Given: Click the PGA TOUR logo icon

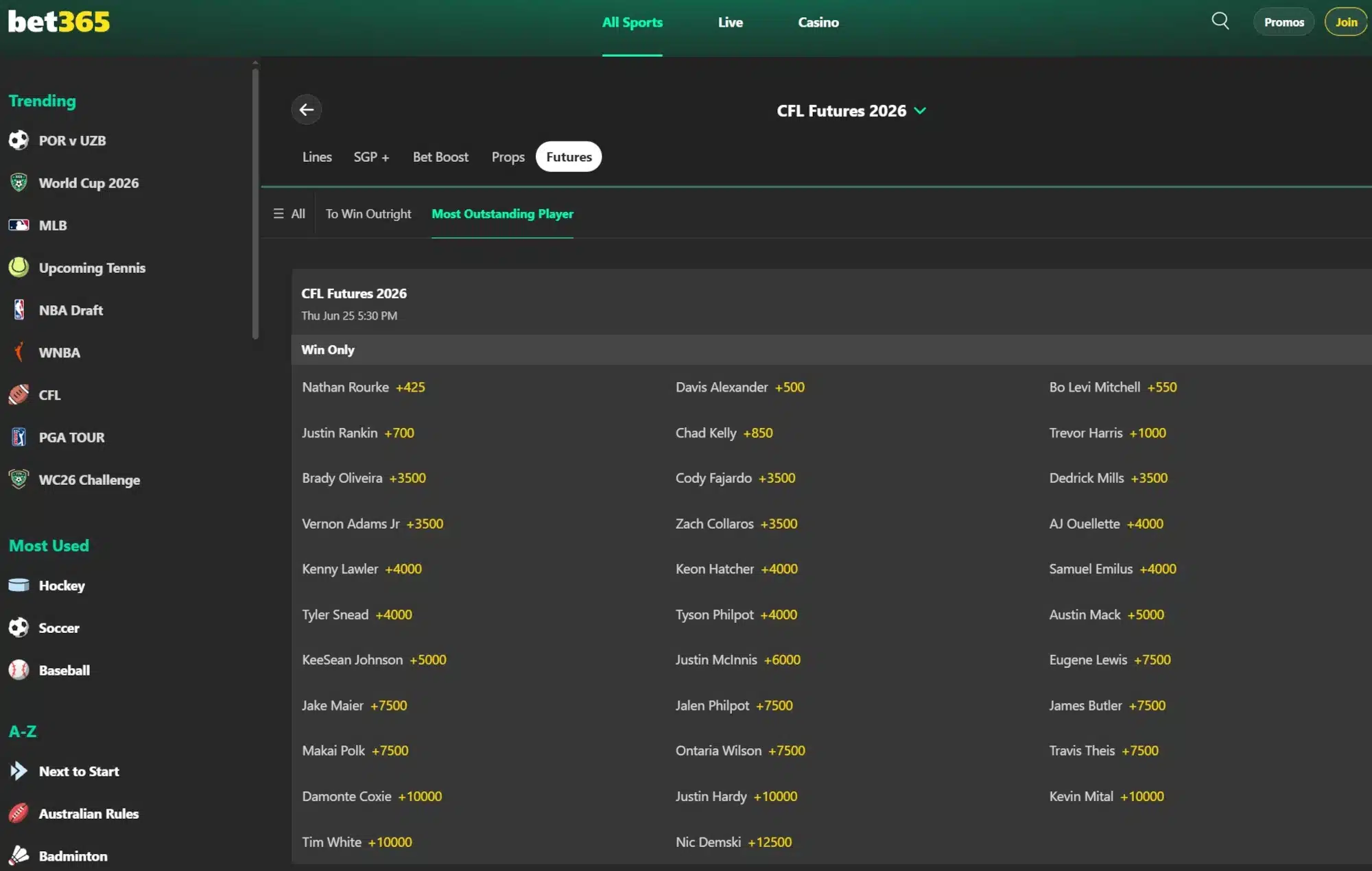Looking at the screenshot, I should coord(19,438).
